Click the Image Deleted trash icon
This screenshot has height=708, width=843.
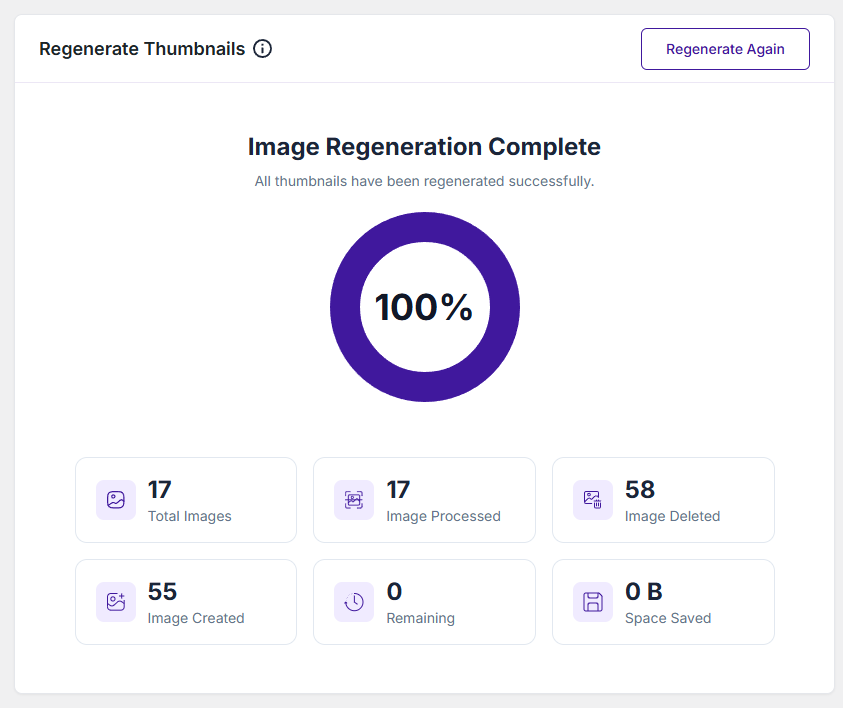[592, 500]
